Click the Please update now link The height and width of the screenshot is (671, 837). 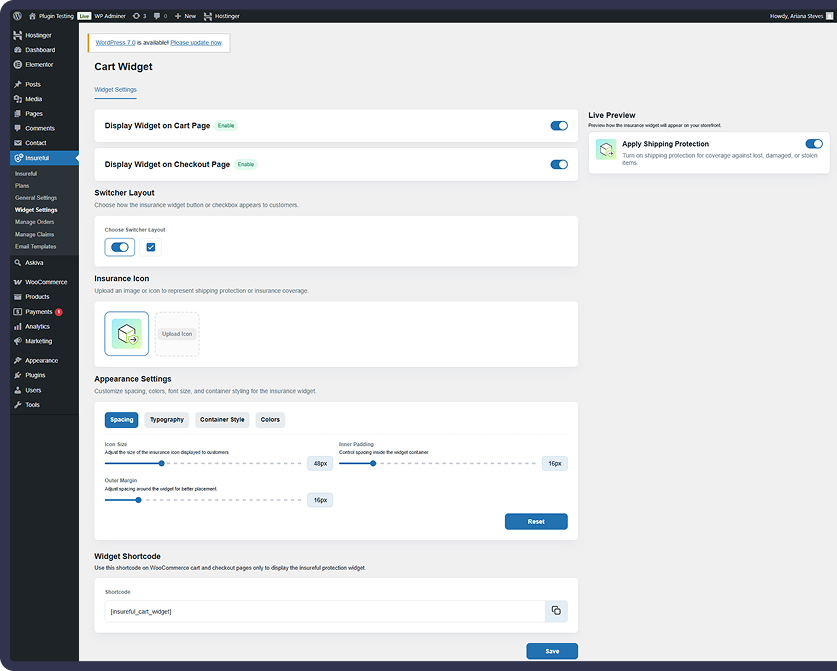pos(196,43)
